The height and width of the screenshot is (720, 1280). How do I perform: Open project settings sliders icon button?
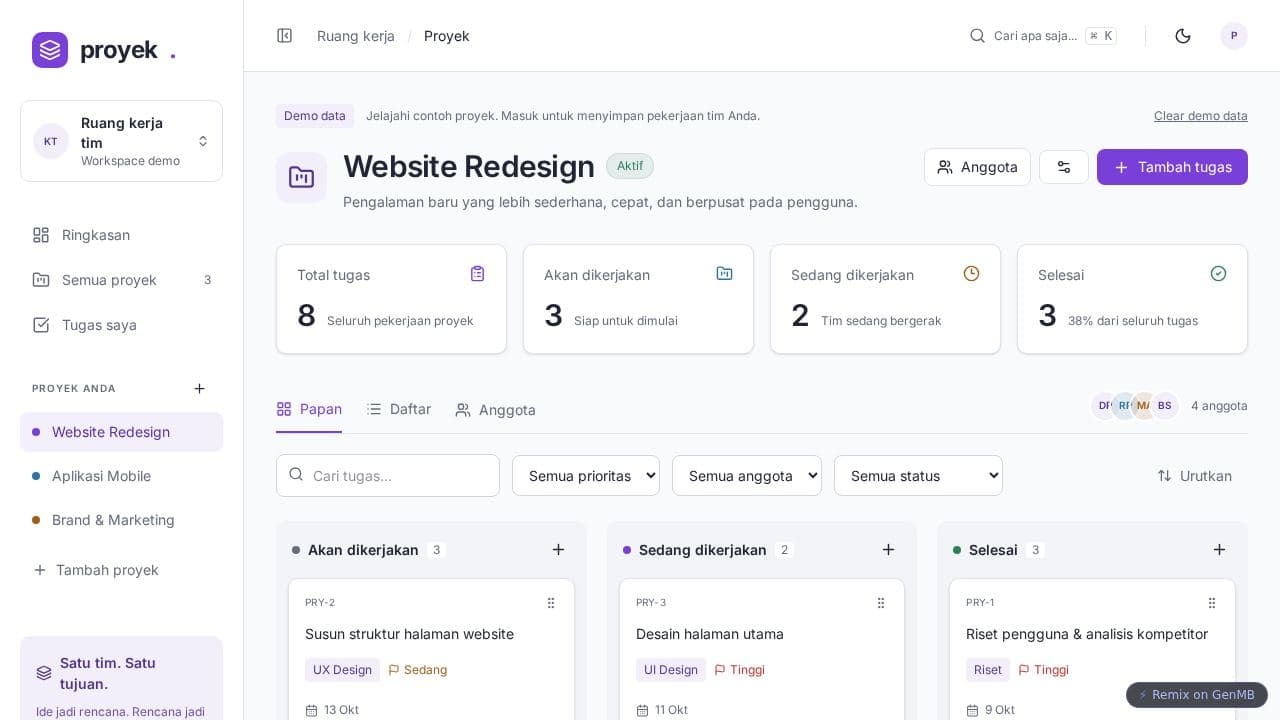[x=1064, y=167]
